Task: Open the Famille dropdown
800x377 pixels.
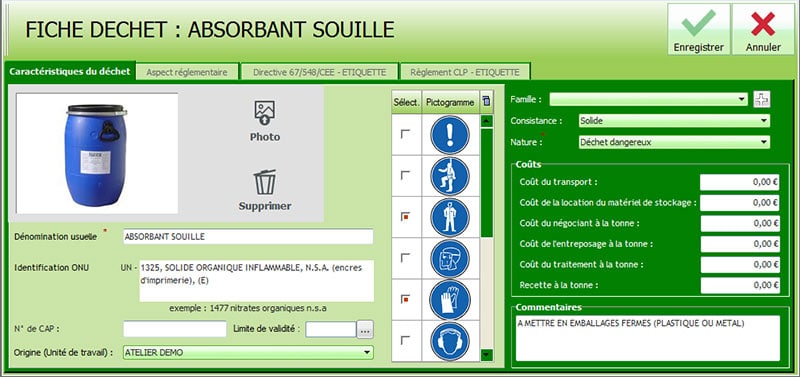Action: [x=648, y=99]
